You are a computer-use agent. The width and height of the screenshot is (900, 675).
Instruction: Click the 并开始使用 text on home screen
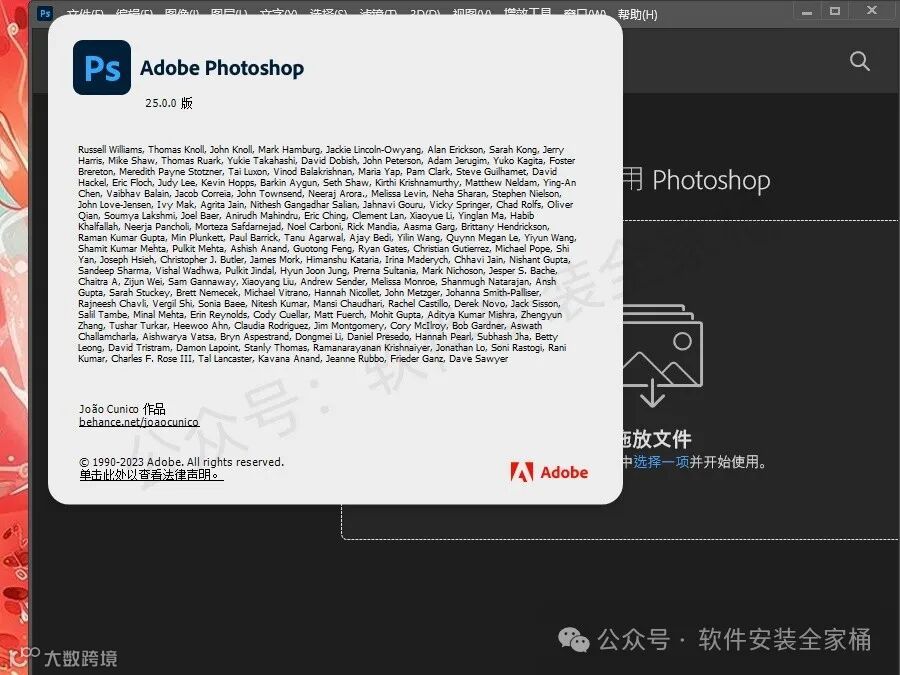point(727,461)
